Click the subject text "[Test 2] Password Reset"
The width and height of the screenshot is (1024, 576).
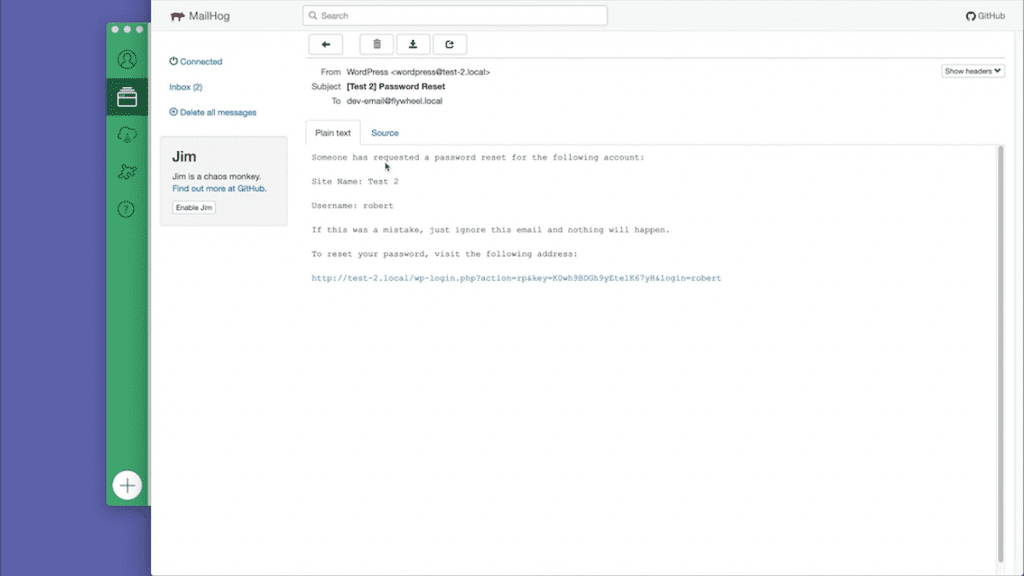coord(396,86)
